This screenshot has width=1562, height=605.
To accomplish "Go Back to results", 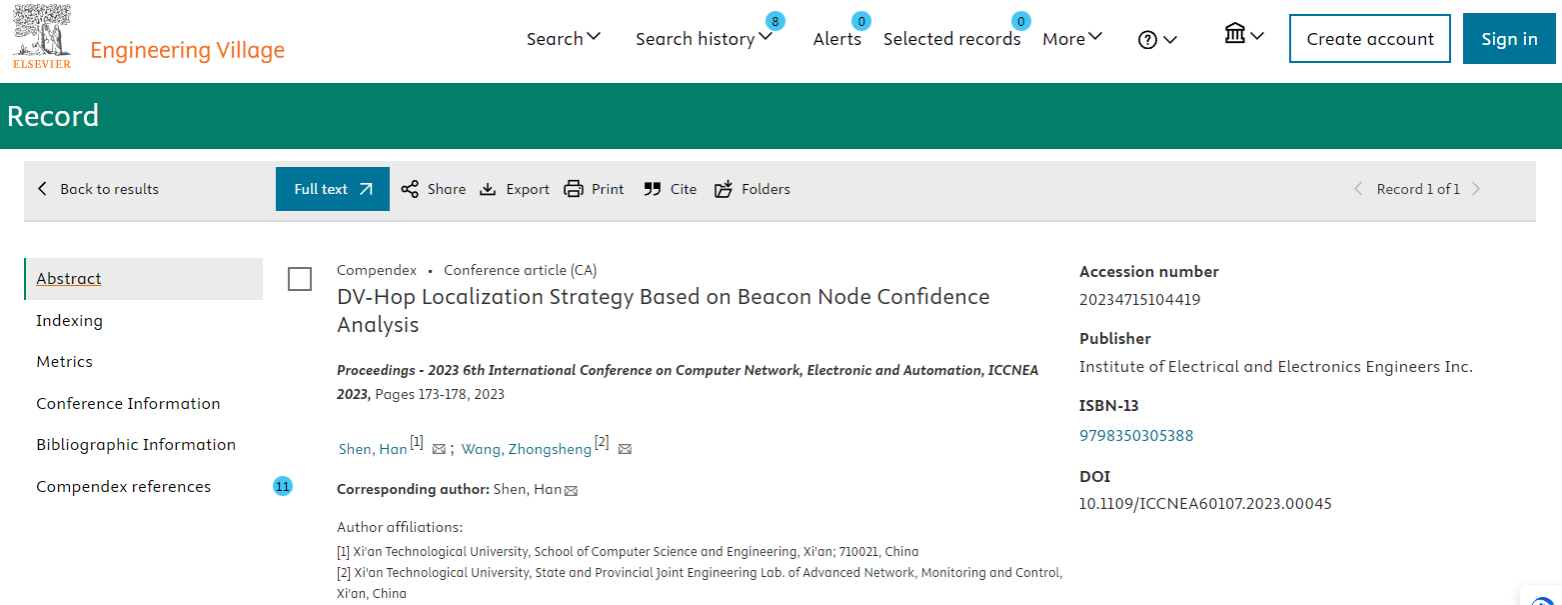I will click(98, 189).
